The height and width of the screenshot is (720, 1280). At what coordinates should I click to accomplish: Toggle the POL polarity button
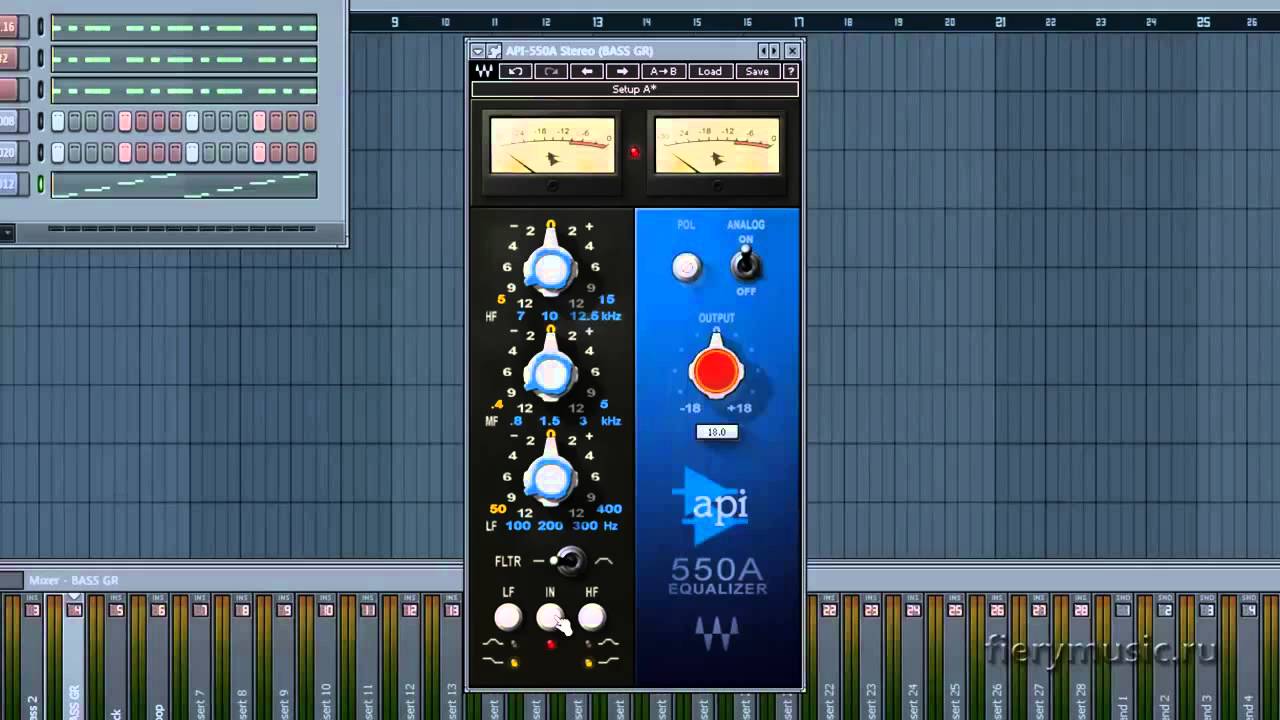pyautogui.click(x=686, y=267)
